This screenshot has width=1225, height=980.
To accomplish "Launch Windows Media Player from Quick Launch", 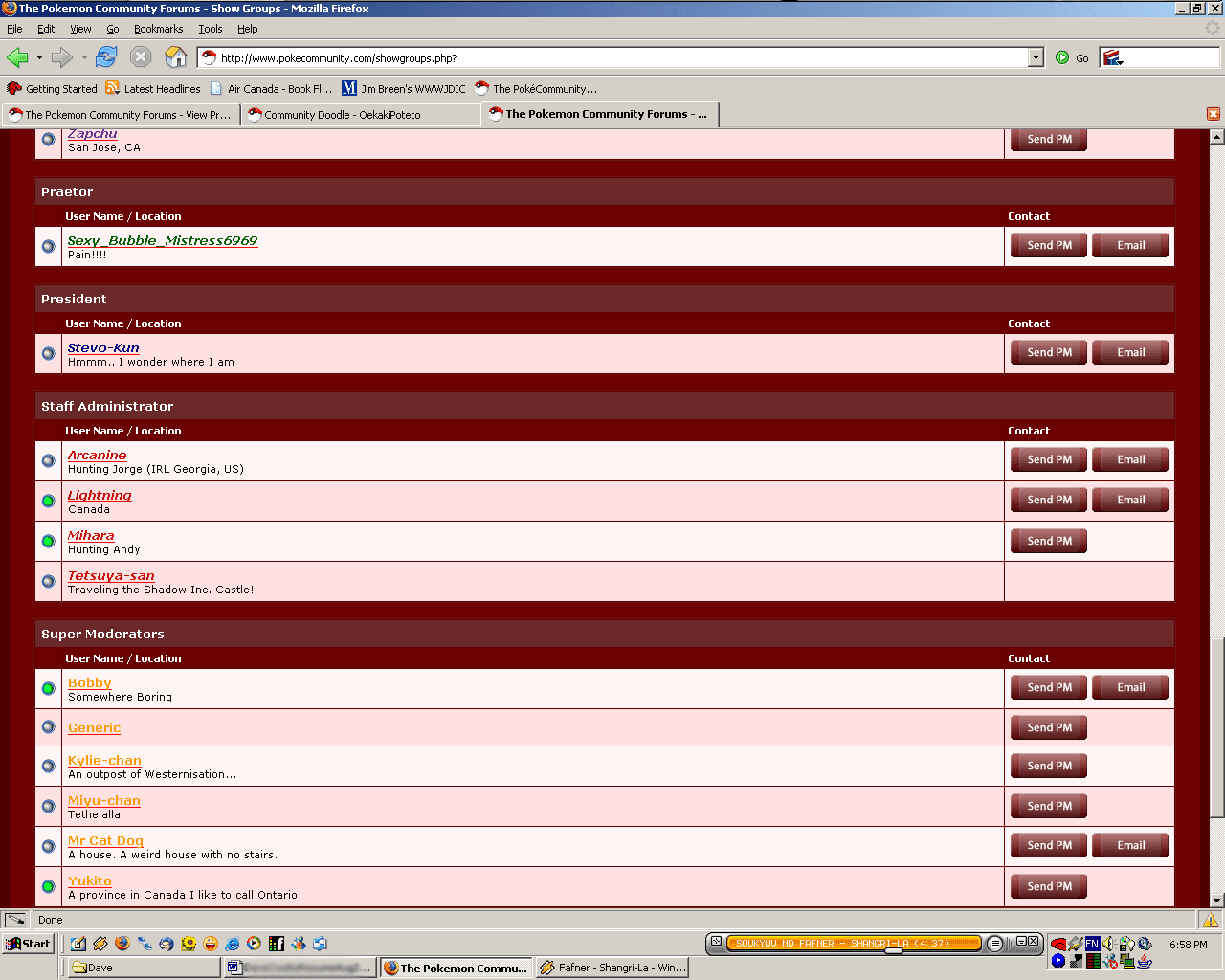I will tap(254, 944).
